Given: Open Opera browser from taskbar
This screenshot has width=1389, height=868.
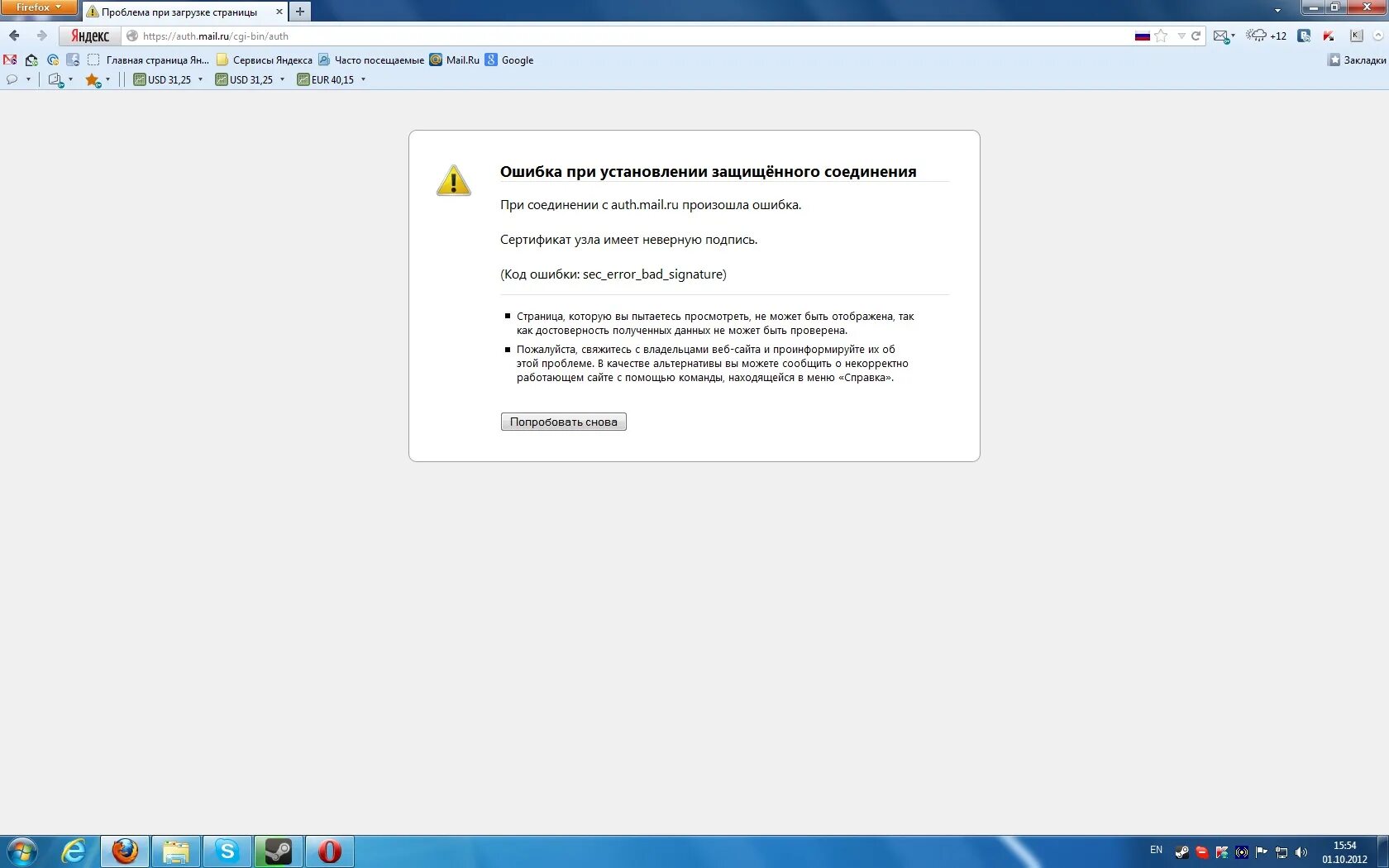Looking at the screenshot, I should coord(329,851).
